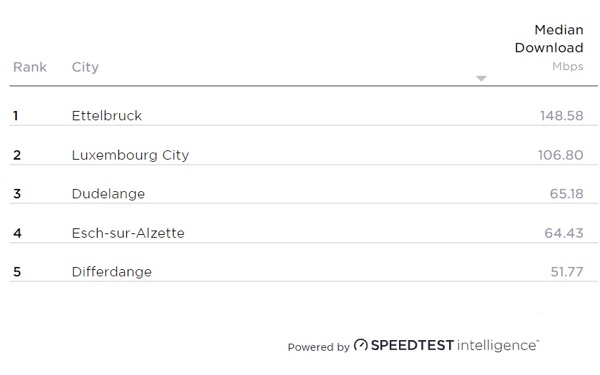
Task: Click the Mbps unit label
Action: [567, 67]
